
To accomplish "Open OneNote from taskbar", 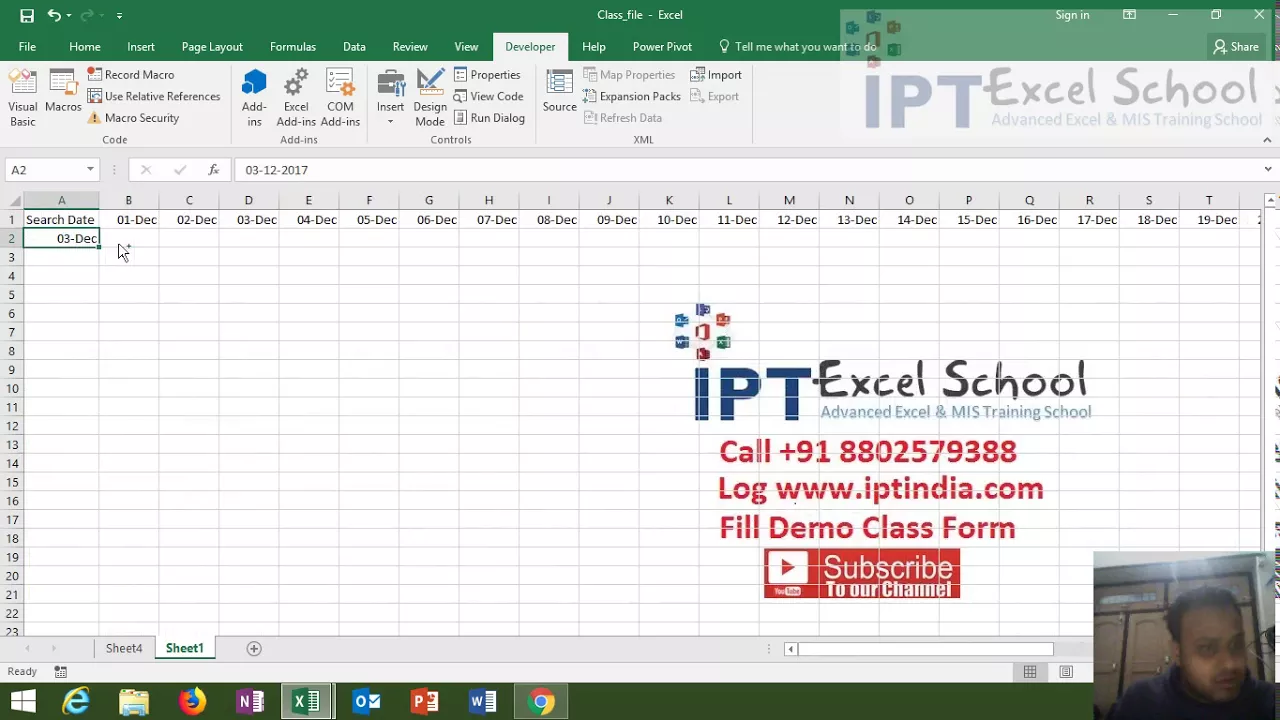I will [250, 702].
